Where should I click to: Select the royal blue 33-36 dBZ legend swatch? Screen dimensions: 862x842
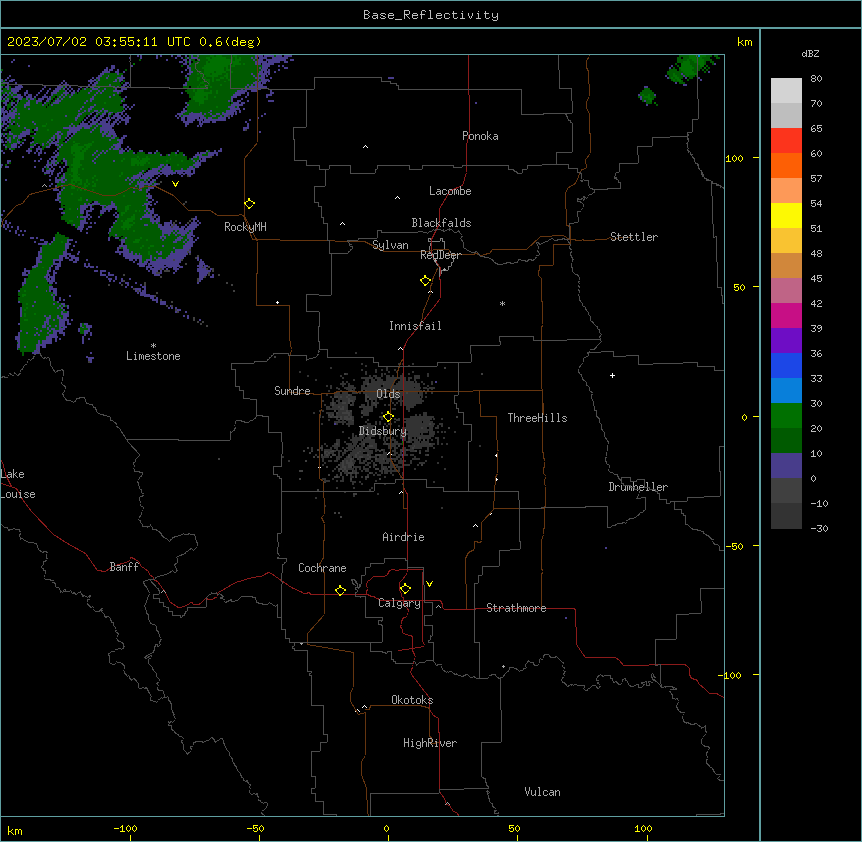(x=786, y=365)
